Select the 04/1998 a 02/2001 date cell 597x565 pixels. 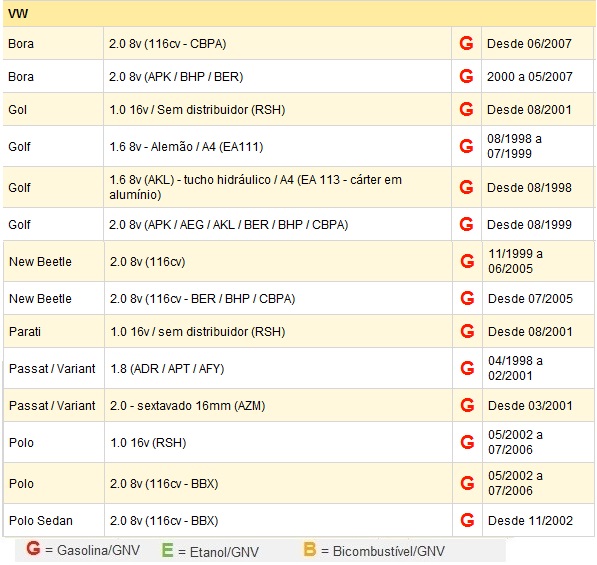coord(538,368)
